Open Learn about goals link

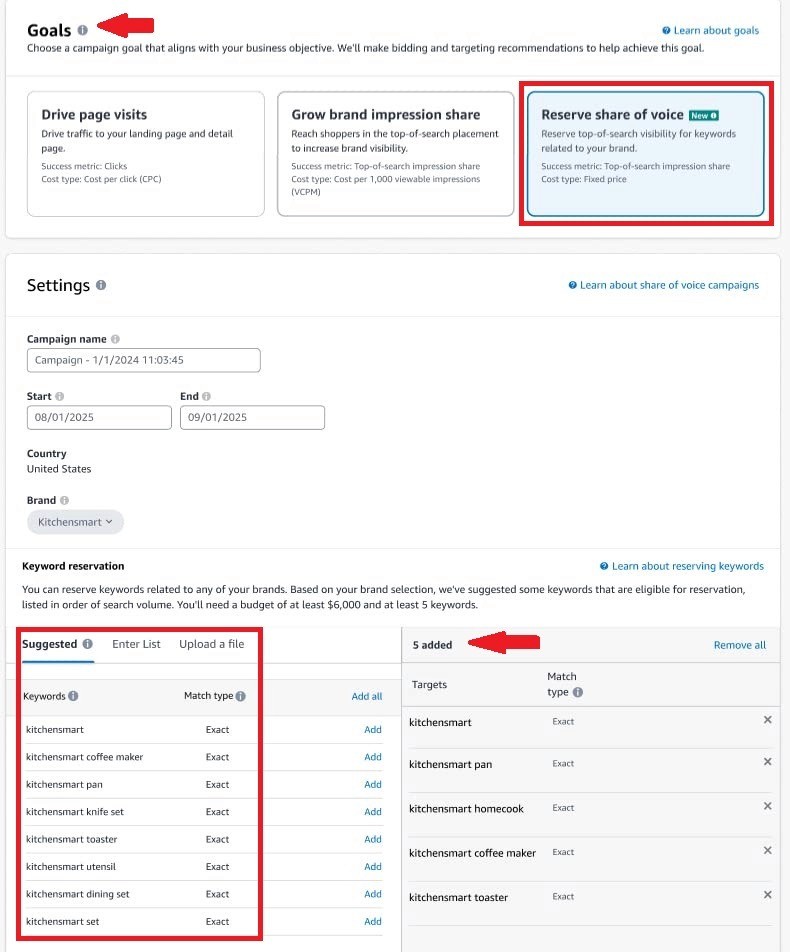pos(710,31)
